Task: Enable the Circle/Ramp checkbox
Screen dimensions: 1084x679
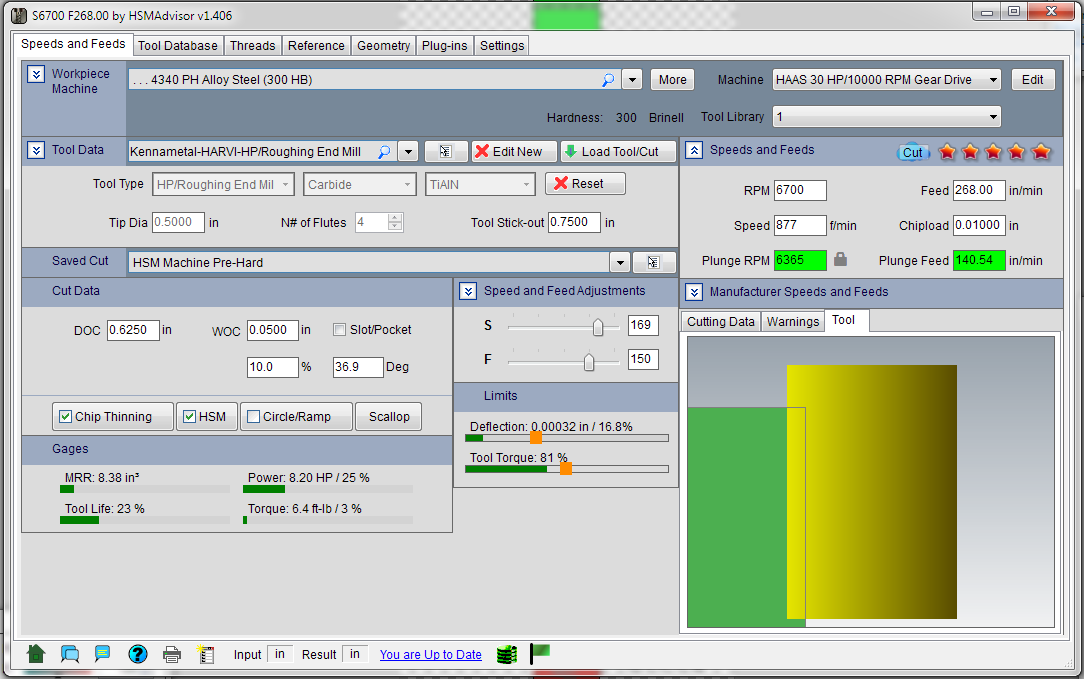Action: tap(254, 416)
